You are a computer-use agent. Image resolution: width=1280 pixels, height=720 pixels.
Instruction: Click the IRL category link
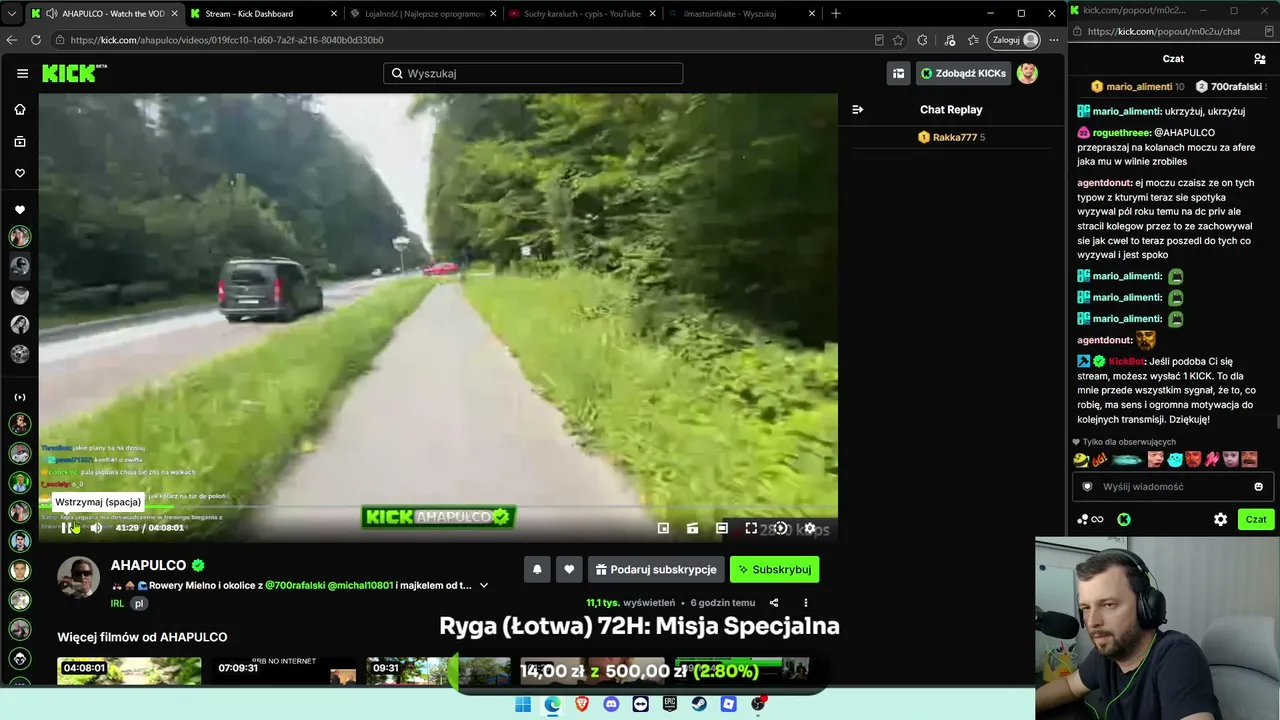click(x=117, y=604)
